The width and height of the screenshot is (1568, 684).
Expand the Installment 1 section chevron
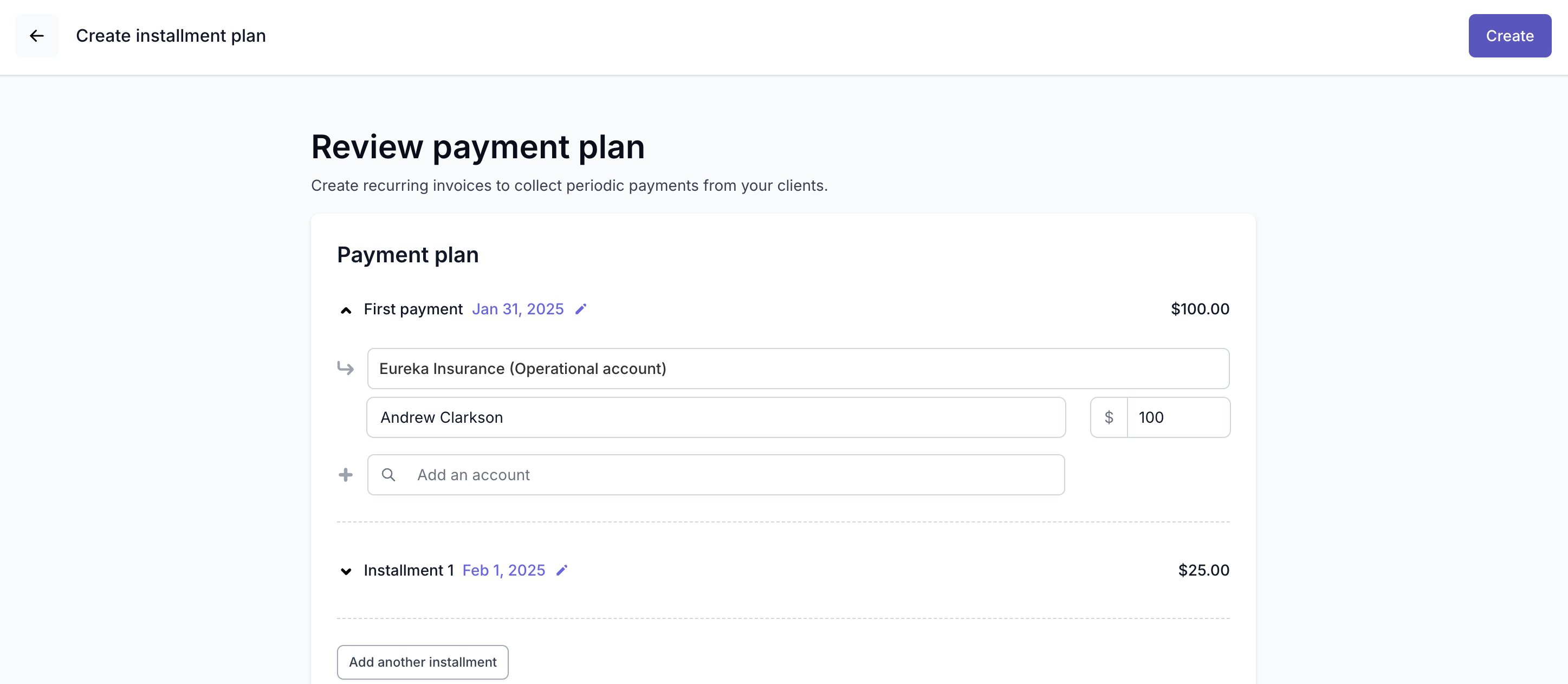tap(346, 571)
